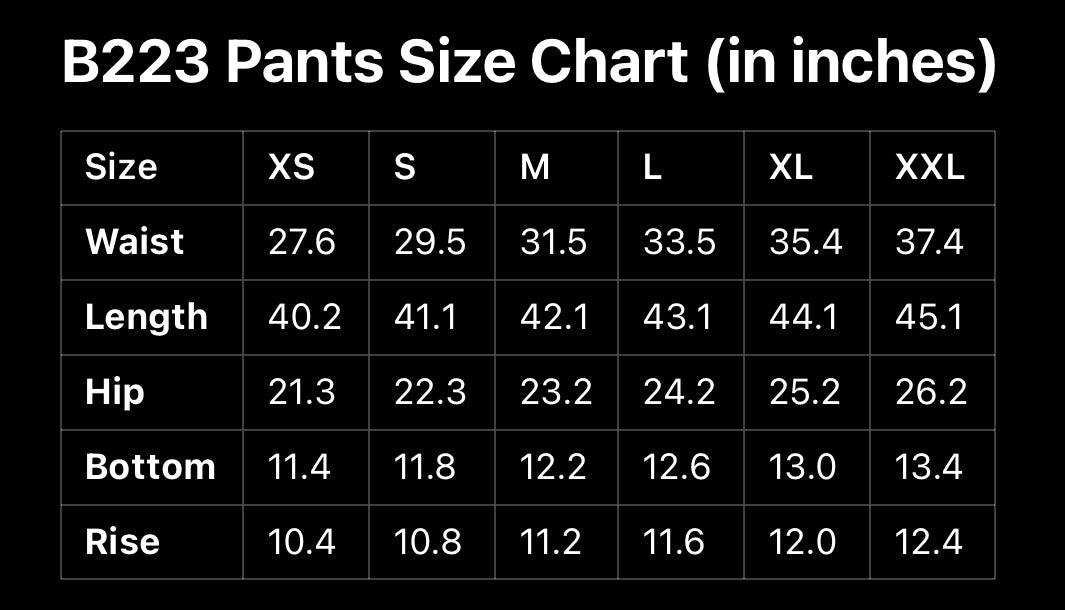
Task: Click the Bottom row label
Action: coord(150,467)
